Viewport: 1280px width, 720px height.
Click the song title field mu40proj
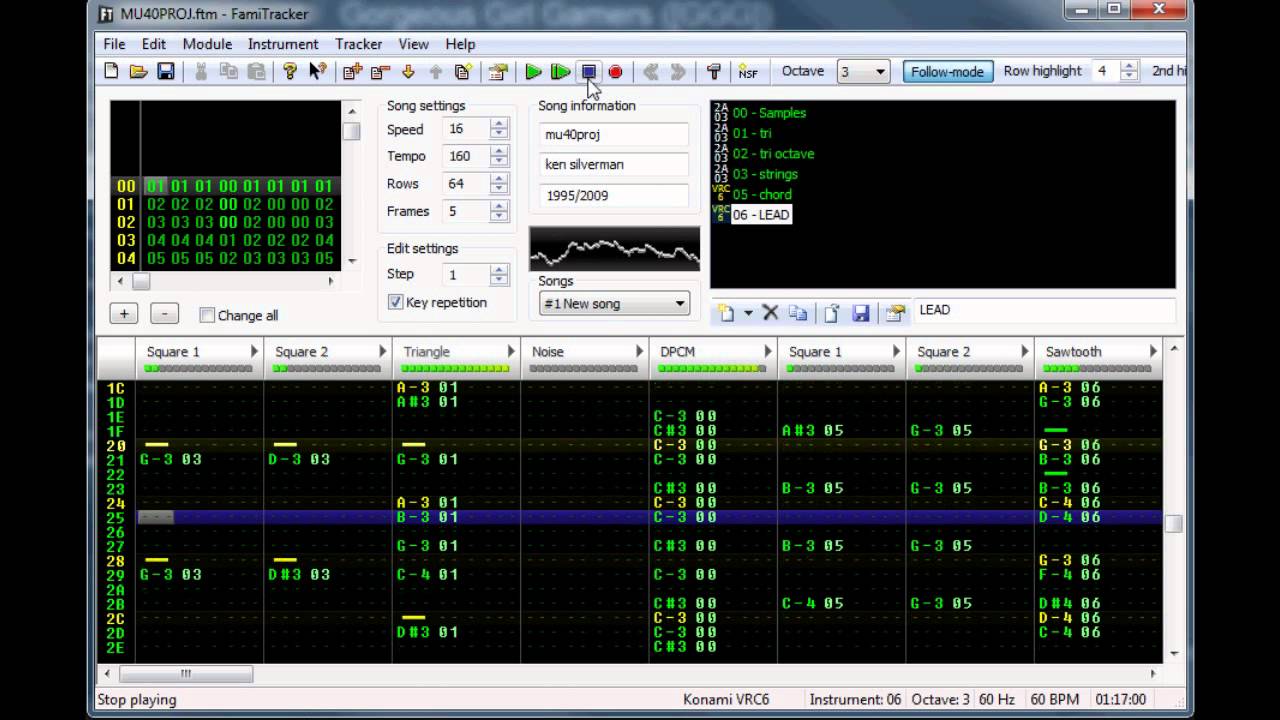(x=614, y=134)
